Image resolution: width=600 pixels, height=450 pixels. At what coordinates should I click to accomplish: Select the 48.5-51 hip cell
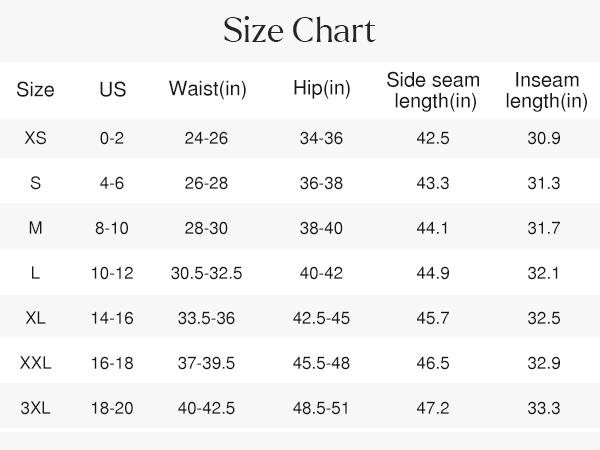[321, 408]
